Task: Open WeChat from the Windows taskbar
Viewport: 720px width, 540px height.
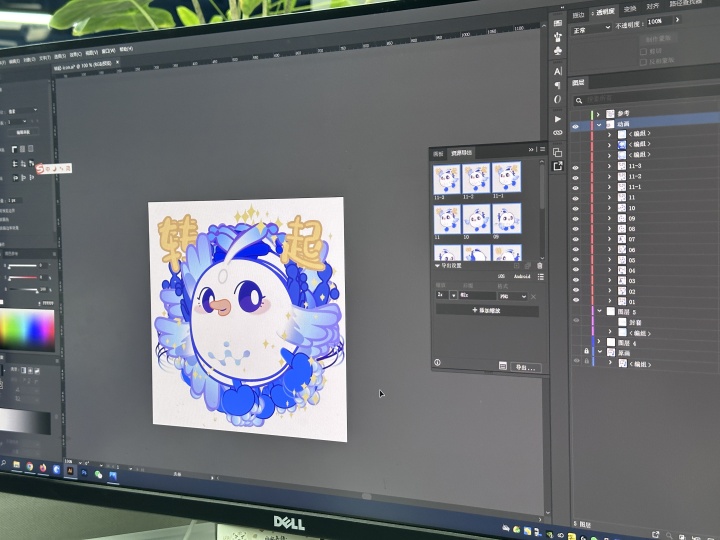Action: [x=98, y=474]
